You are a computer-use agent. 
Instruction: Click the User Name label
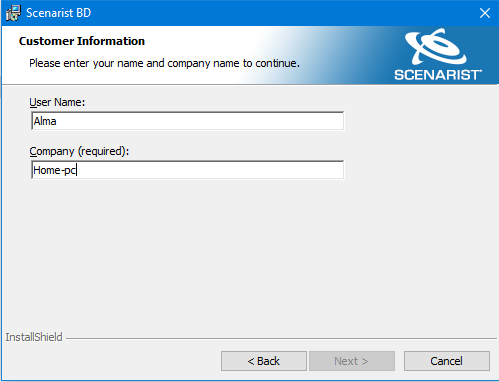(57, 102)
